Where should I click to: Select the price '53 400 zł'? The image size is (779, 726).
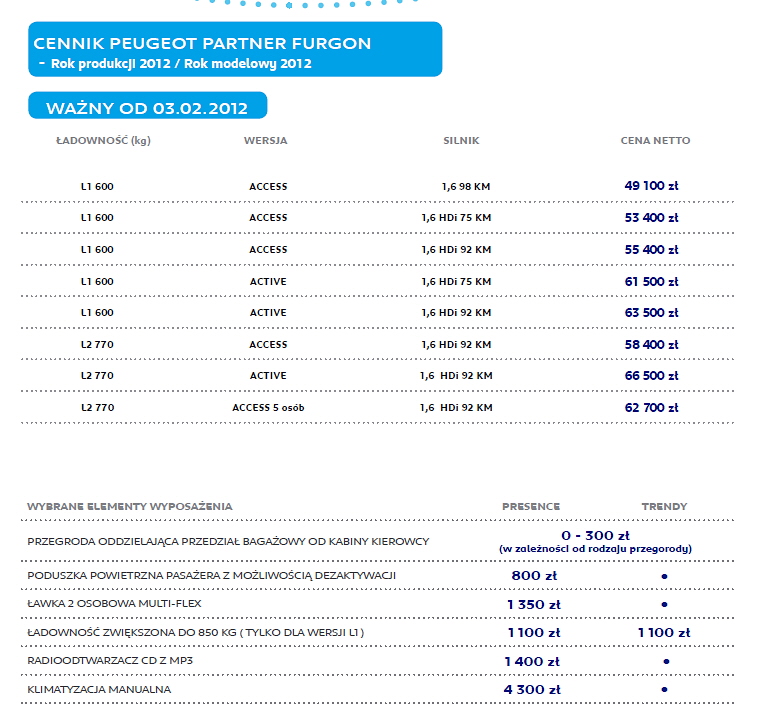651,218
